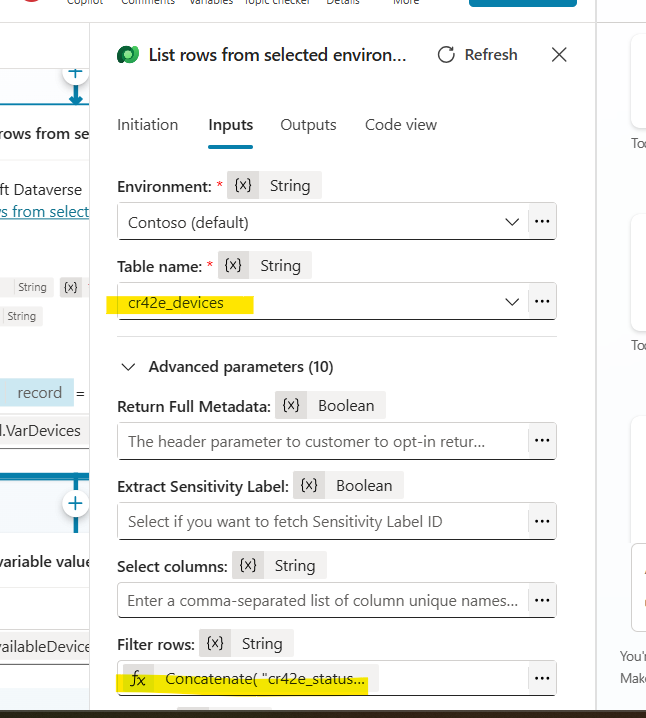Click the Dataverse connector icon in panel header
The width and height of the screenshot is (646, 718).
click(128, 55)
